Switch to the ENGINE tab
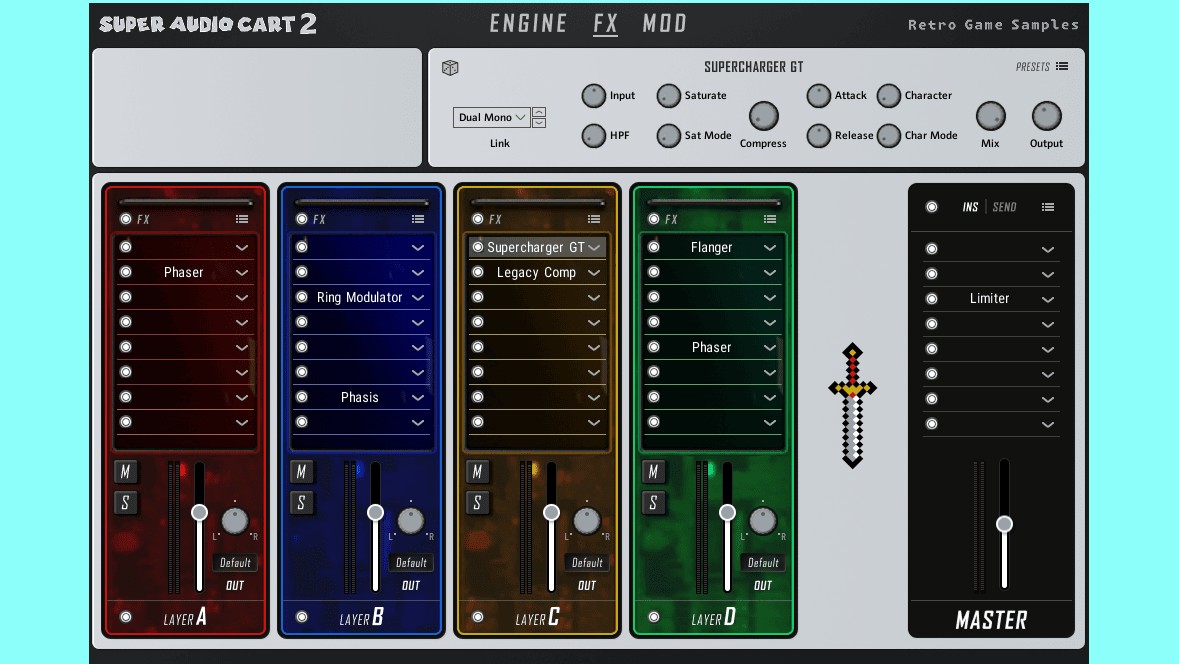 [x=528, y=24]
